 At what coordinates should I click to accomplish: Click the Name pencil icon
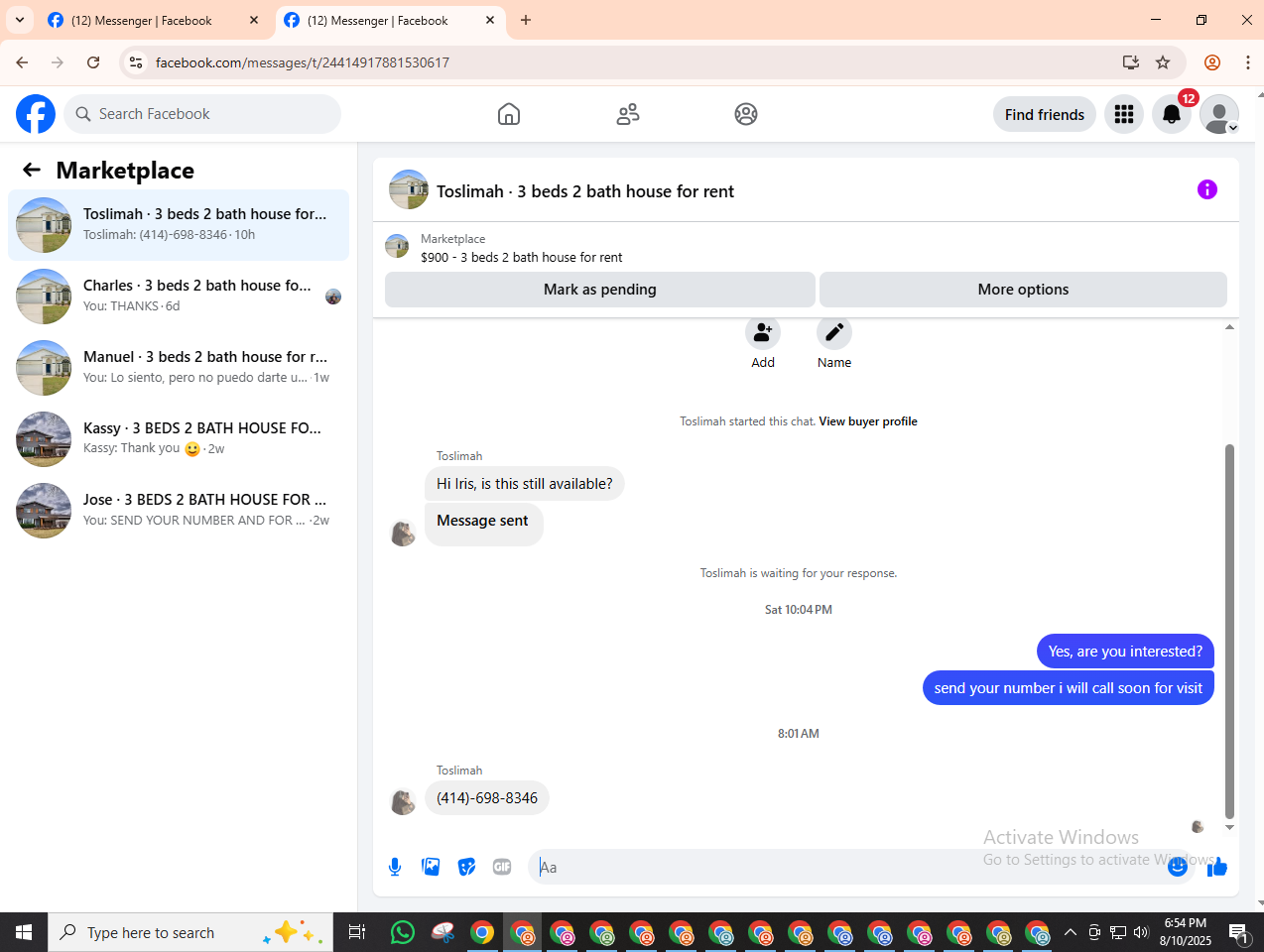pyautogui.click(x=834, y=332)
